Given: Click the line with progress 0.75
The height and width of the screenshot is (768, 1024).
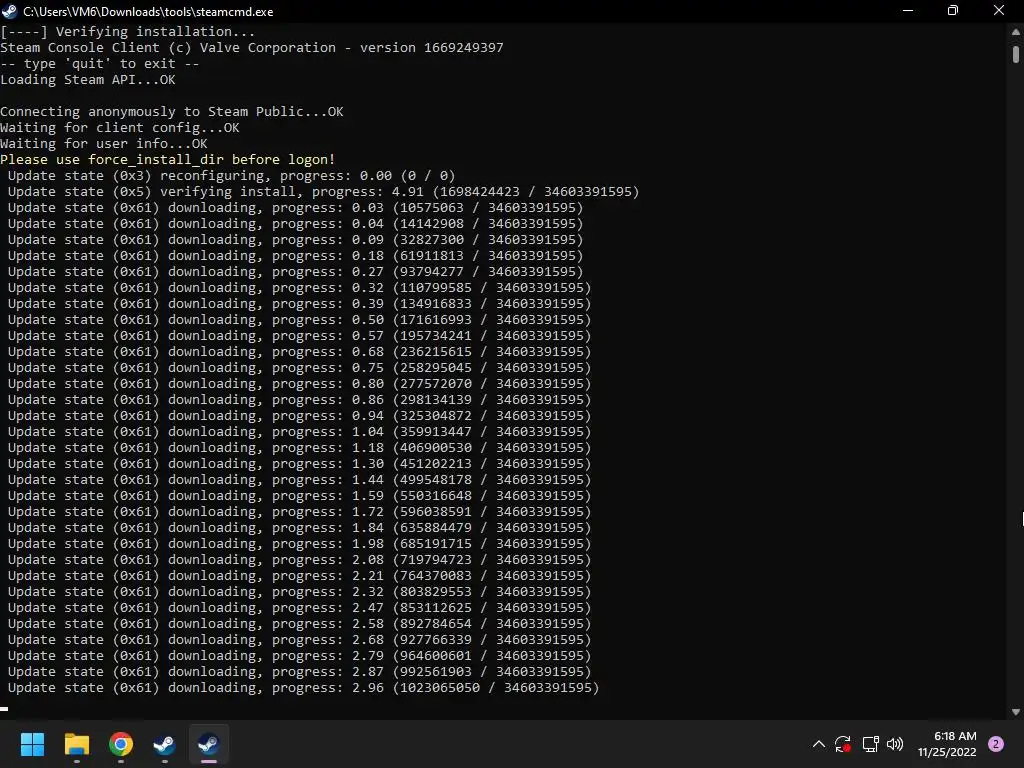Looking at the screenshot, I should click(x=299, y=368).
